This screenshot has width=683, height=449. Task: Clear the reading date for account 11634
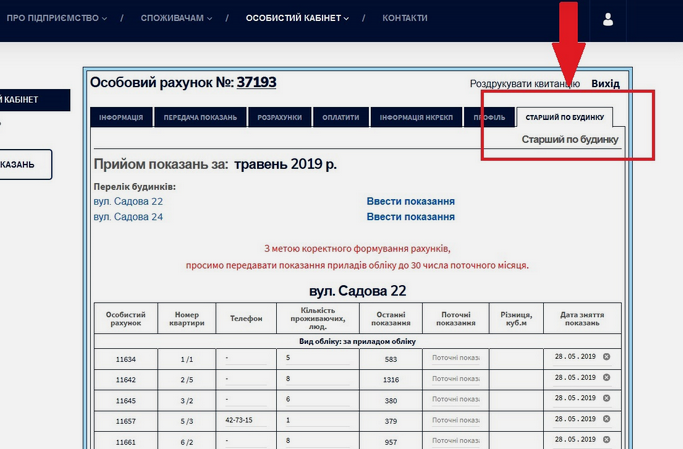pos(606,357)
